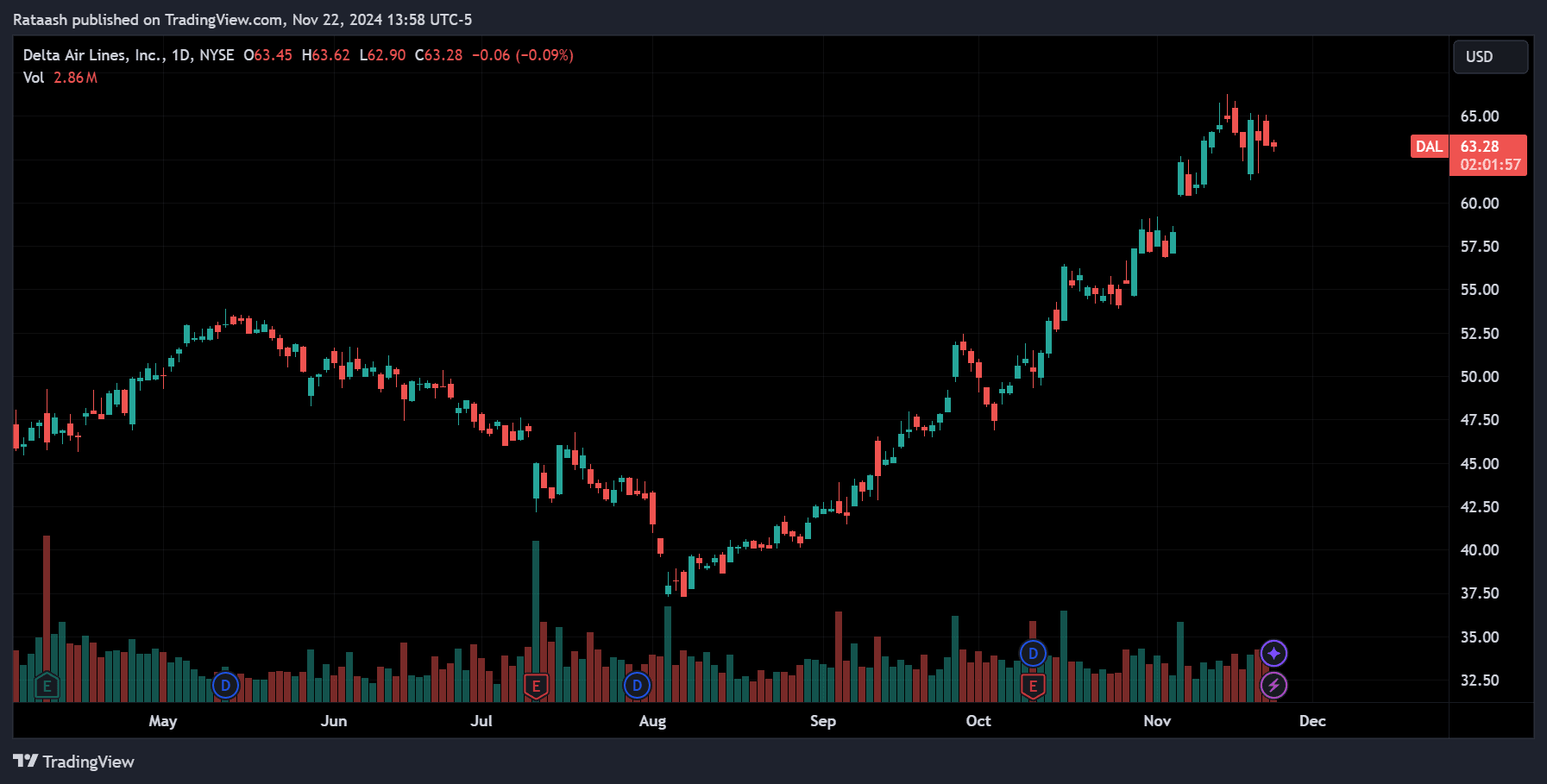Click the dividend D marker before Aug
The image size is (1547, 784).
637,686
